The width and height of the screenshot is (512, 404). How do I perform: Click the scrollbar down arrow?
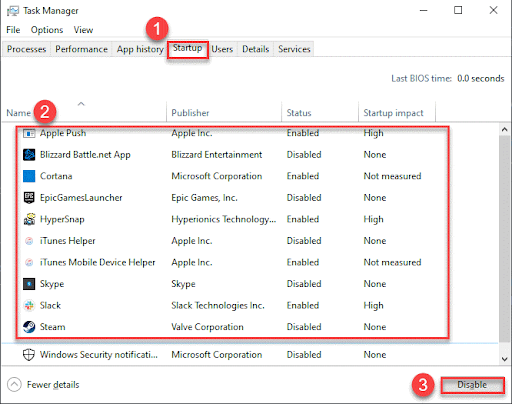(x=505, y=359)
